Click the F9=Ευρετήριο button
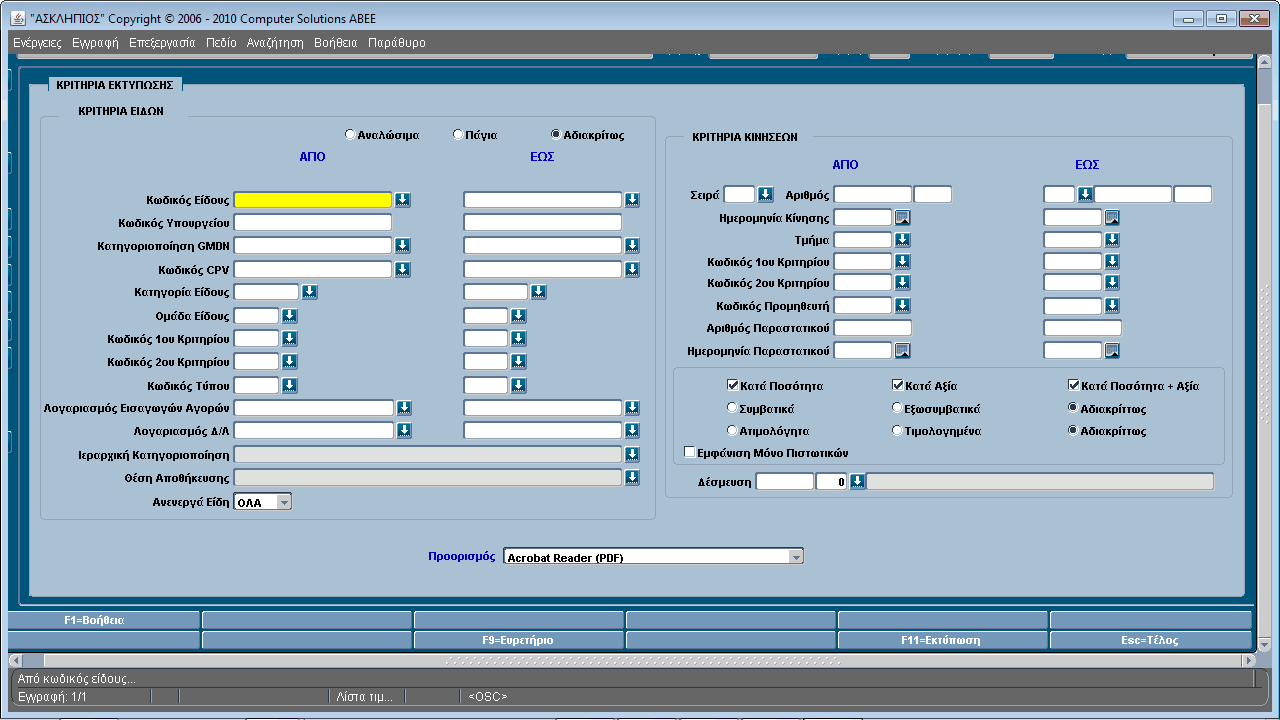Screen dimensions: 1280x720 click(x=519, y=640)
